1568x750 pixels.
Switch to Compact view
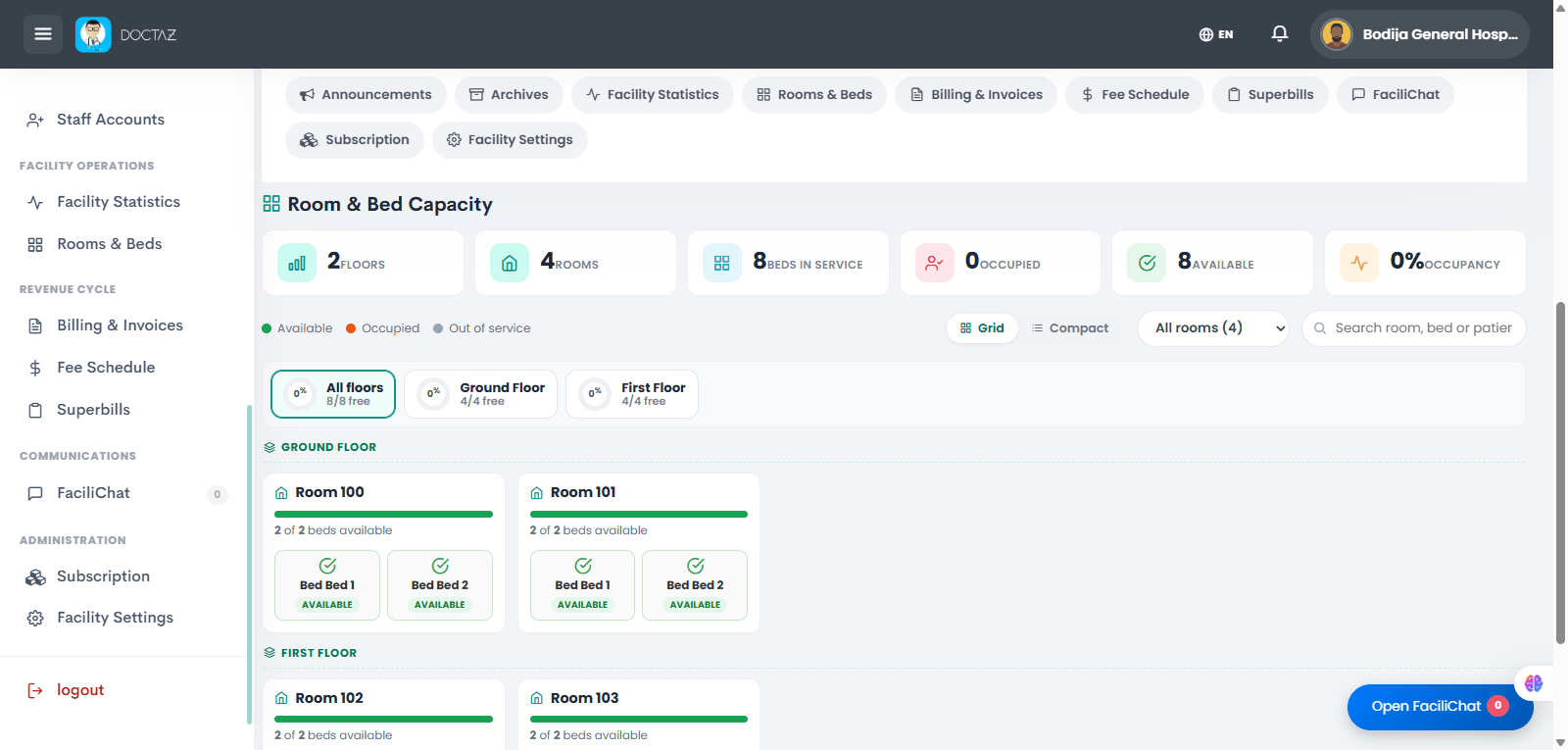pos(1070,328)
